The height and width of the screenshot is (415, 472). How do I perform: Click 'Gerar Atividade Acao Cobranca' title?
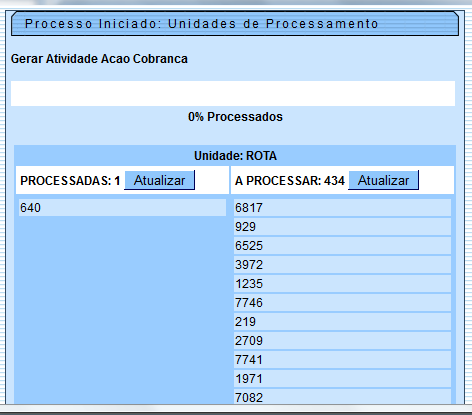(x=99, y=59)
